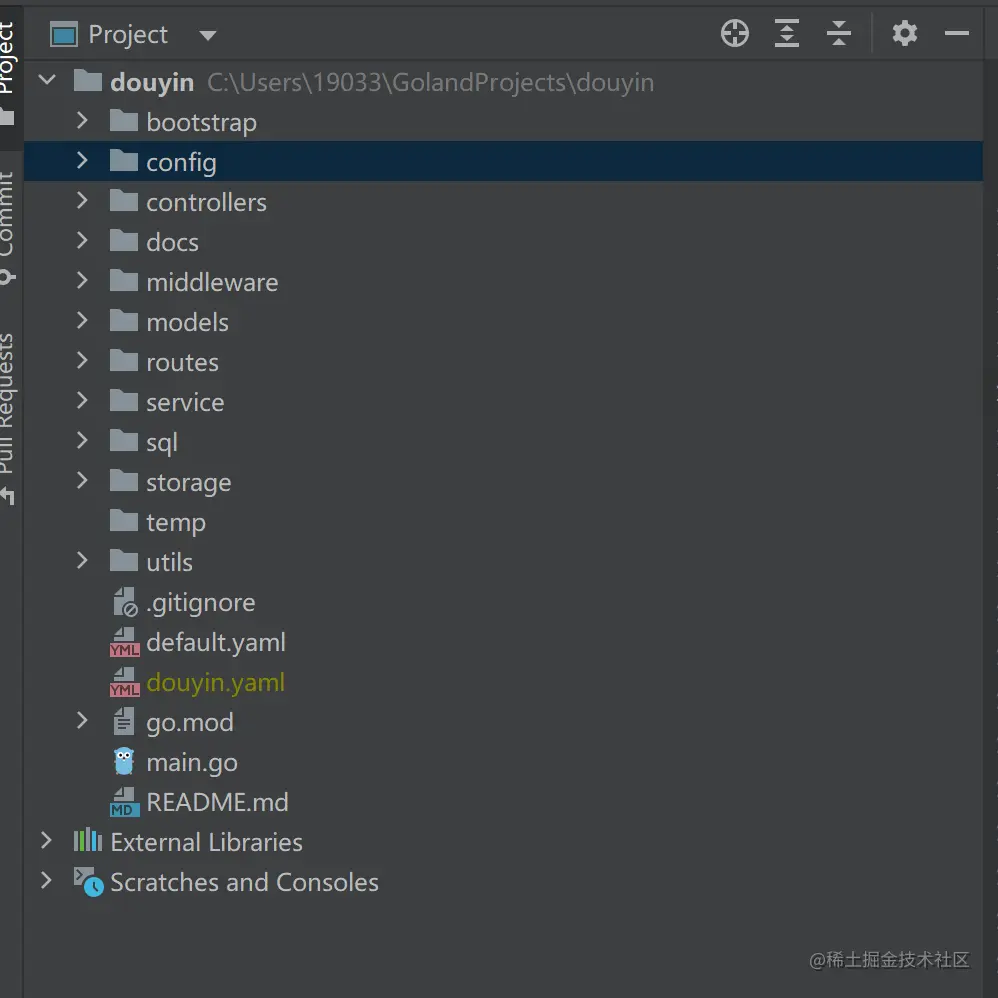Open the Project view dropdown
This screenshot has width=998, height=998.
[x=207, y=35]
